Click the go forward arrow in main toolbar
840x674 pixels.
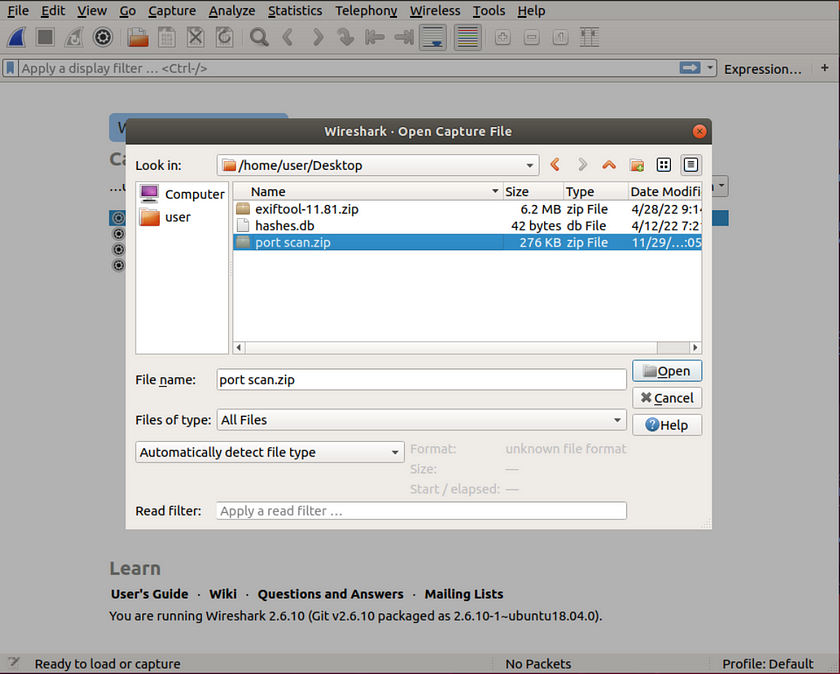(318, 38)
